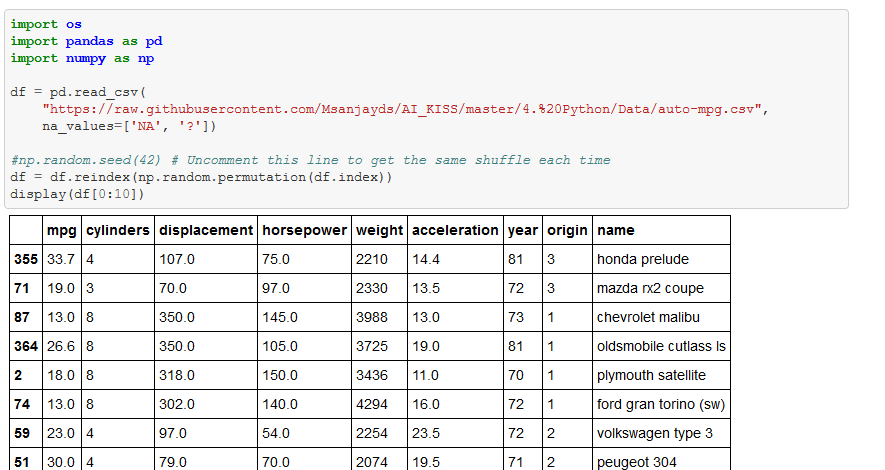Click the 'horsepower' column header
This screenshot has height=470, width=885.
pyautogui.click(x=304, y=230)
